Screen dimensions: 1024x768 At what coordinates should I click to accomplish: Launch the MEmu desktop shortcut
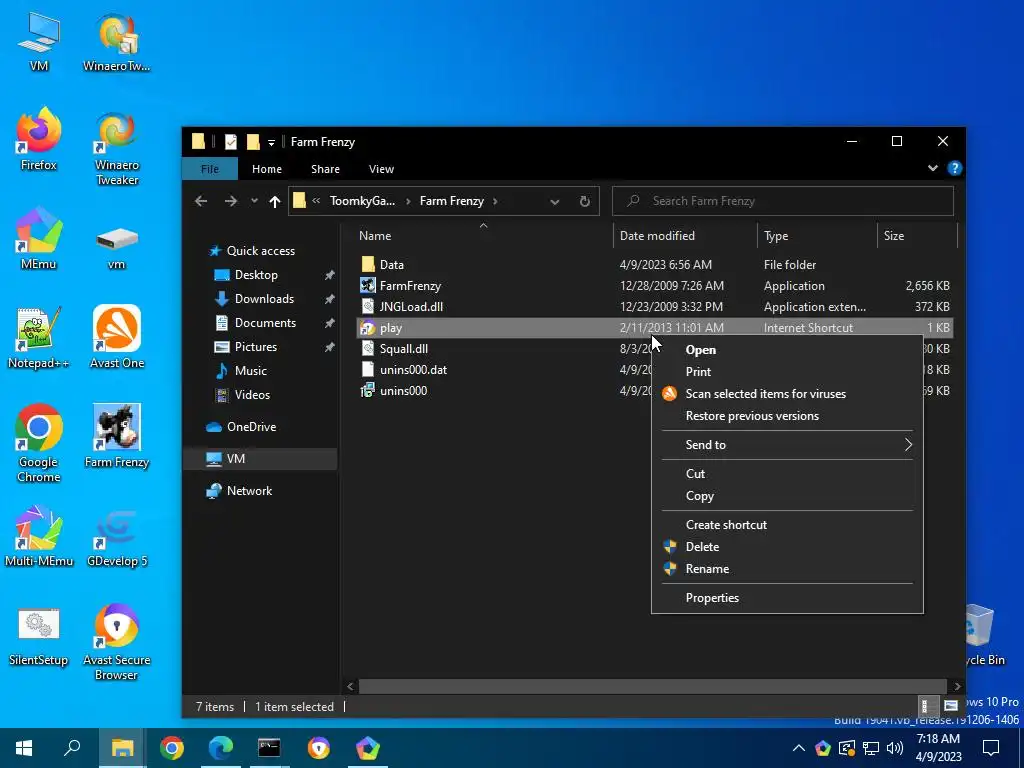(39, 239)
